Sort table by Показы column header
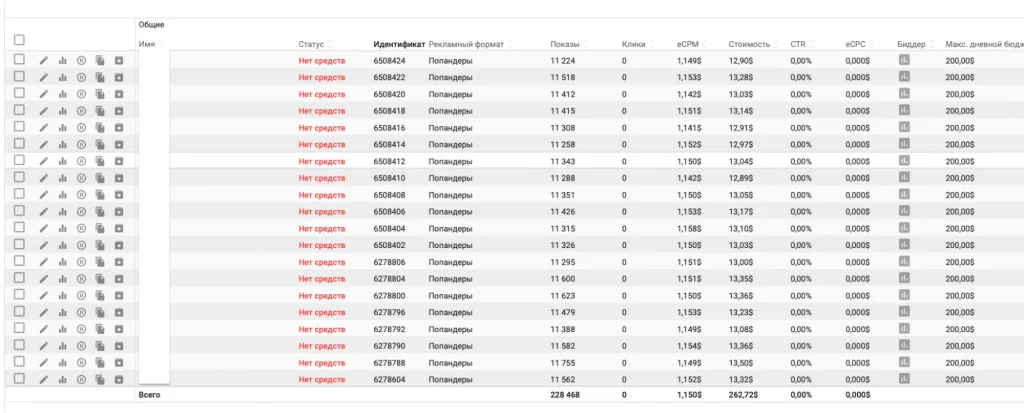 click(x=565, y=44)
